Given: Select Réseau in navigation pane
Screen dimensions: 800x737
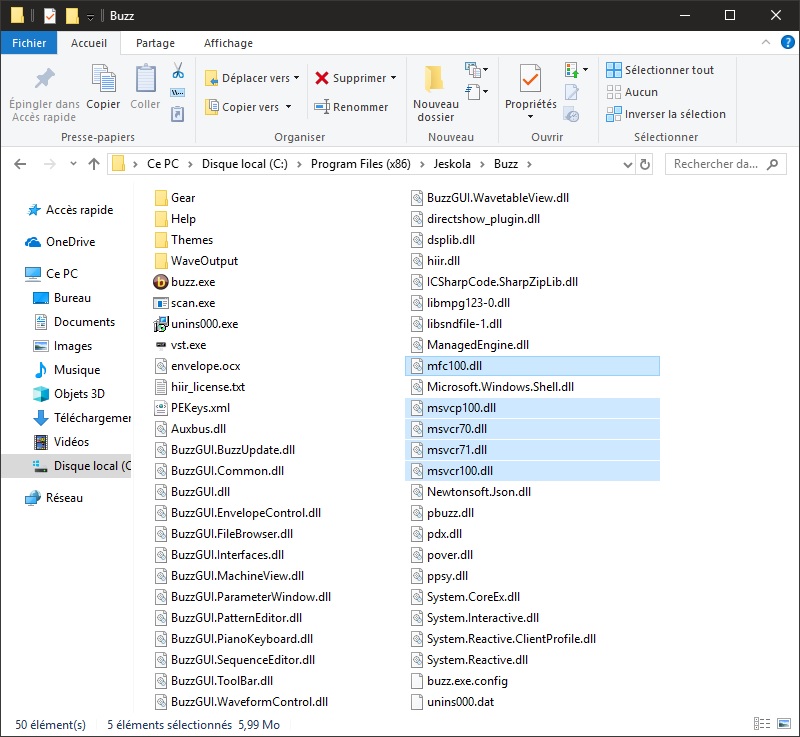Looking at the screenshot, I should click(x=55, y=498).
